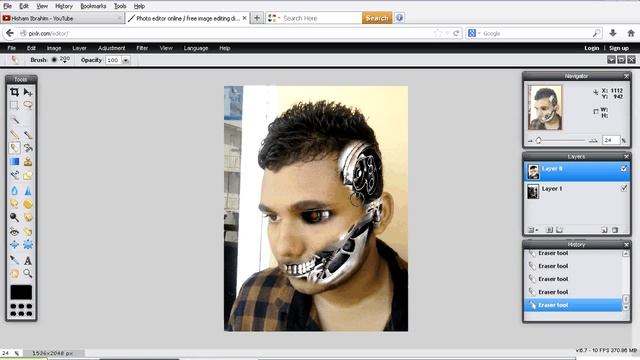The image size is (640, 360).
Task: Select the Type text tool
Action: [28, 260]
